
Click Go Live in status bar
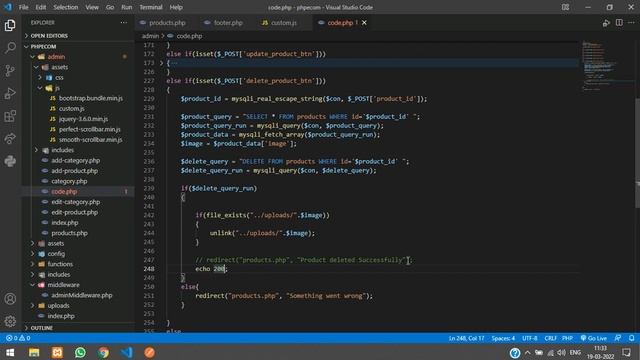point(594,338)
